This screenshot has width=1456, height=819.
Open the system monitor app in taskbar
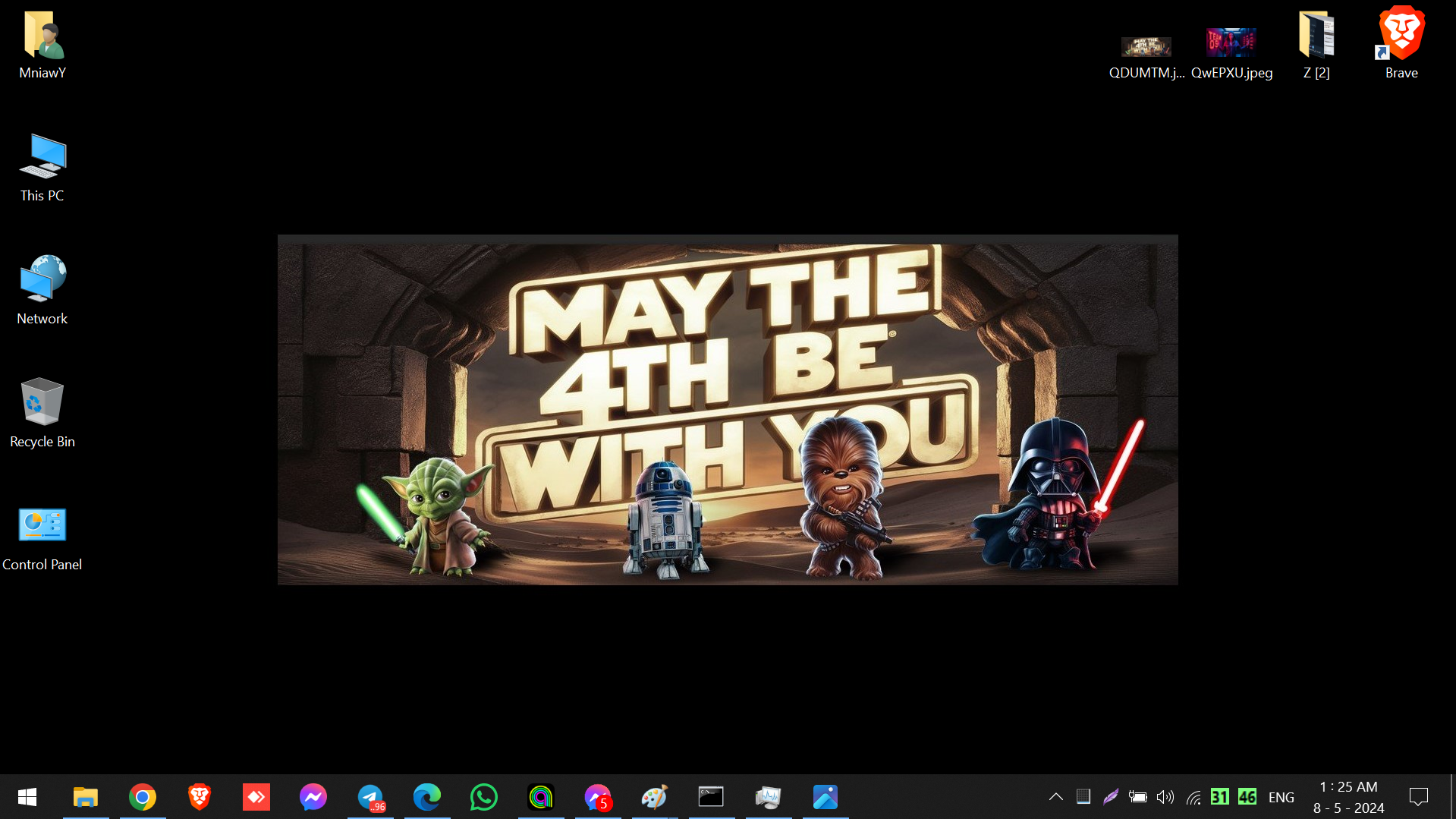(x=769, y=797)
